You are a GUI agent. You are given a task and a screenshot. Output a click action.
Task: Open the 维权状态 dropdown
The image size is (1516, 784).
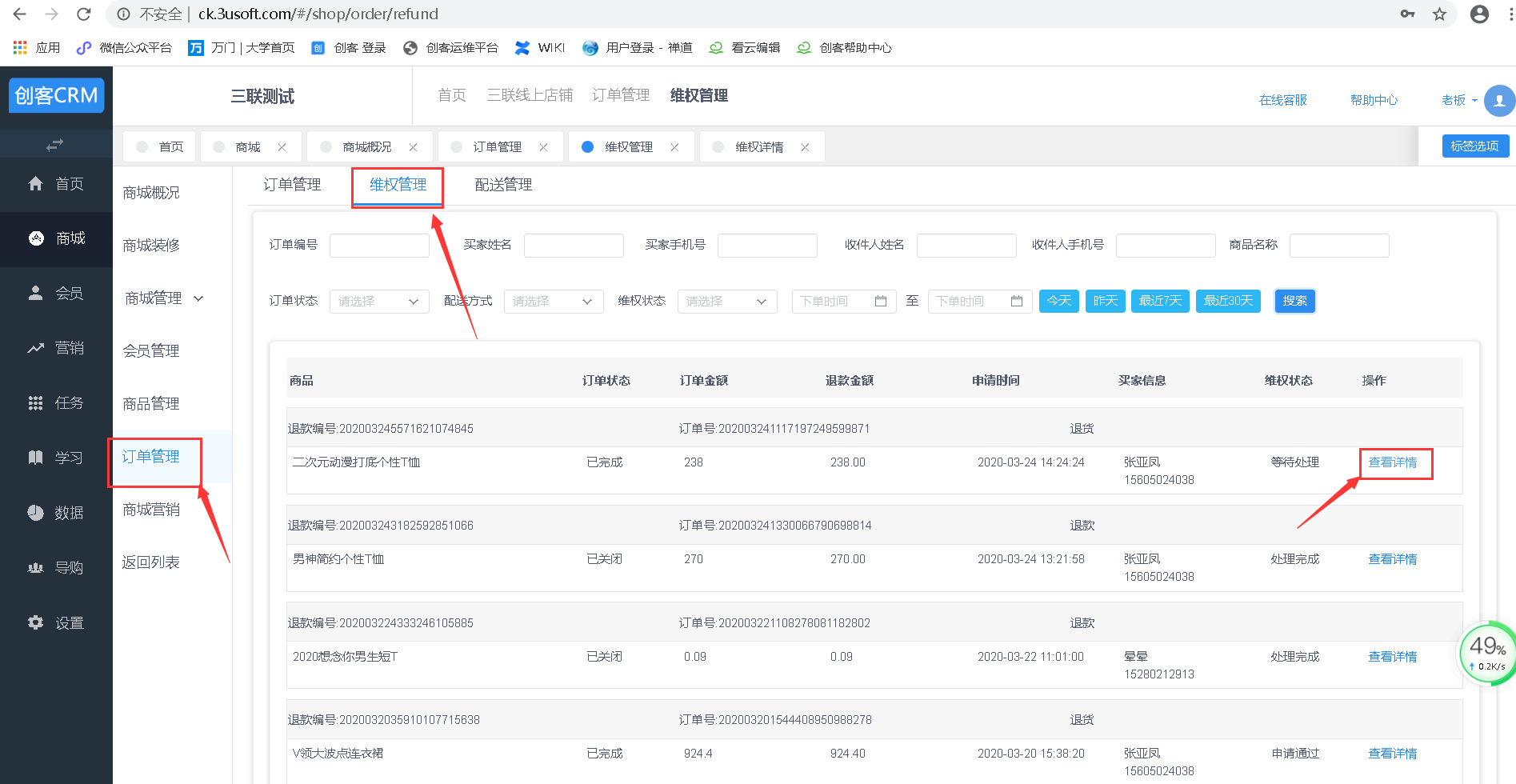point(727,302)
